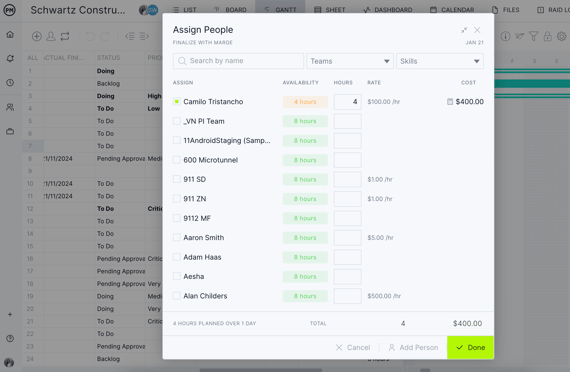Check the 911 ZN checkbox
The height and width of the screenshot is (372, 570).
click(177, 199)
